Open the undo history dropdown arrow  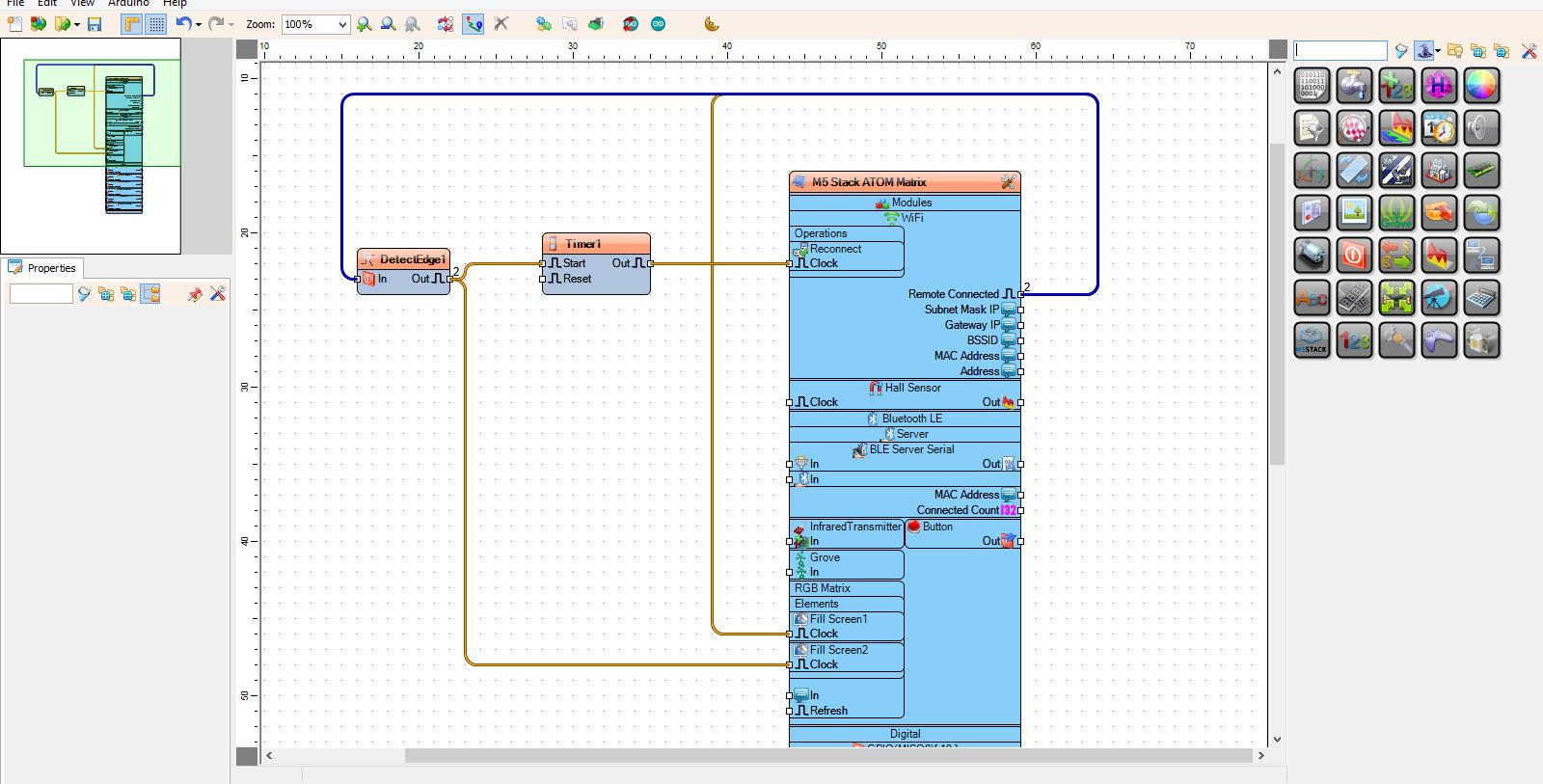coord(199,24)
